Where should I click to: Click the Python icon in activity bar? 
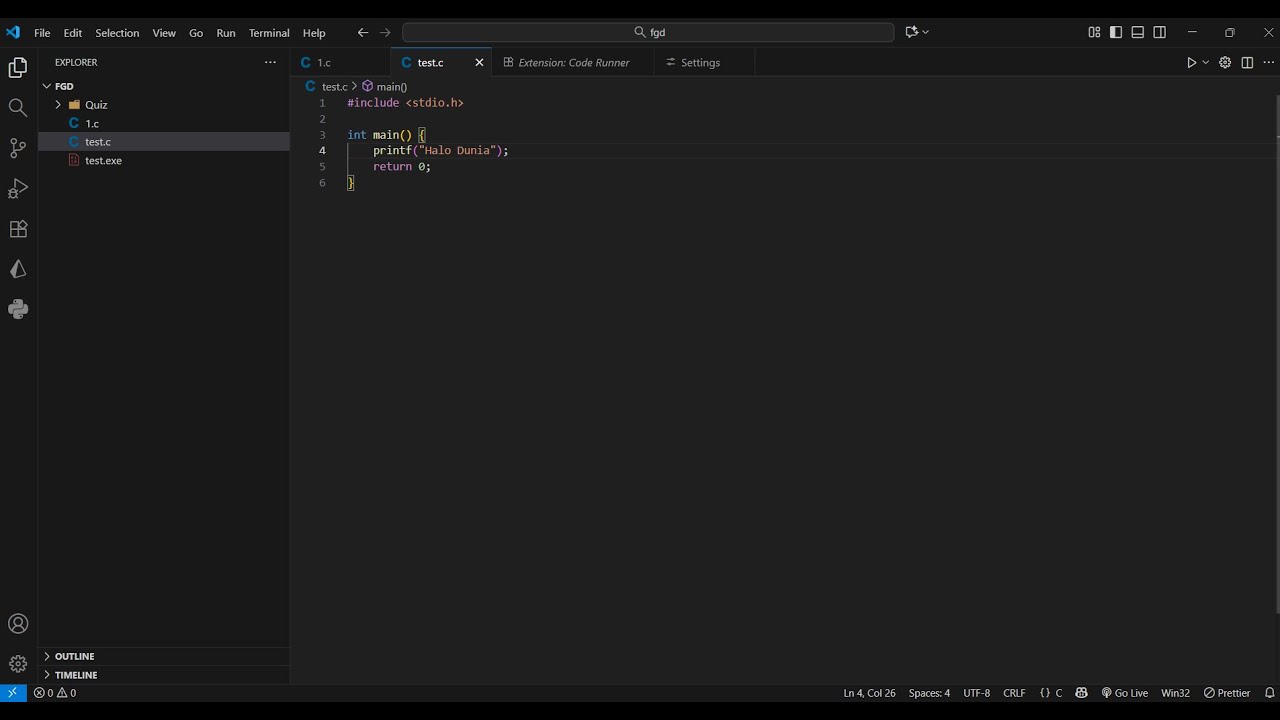pos(18,309)
